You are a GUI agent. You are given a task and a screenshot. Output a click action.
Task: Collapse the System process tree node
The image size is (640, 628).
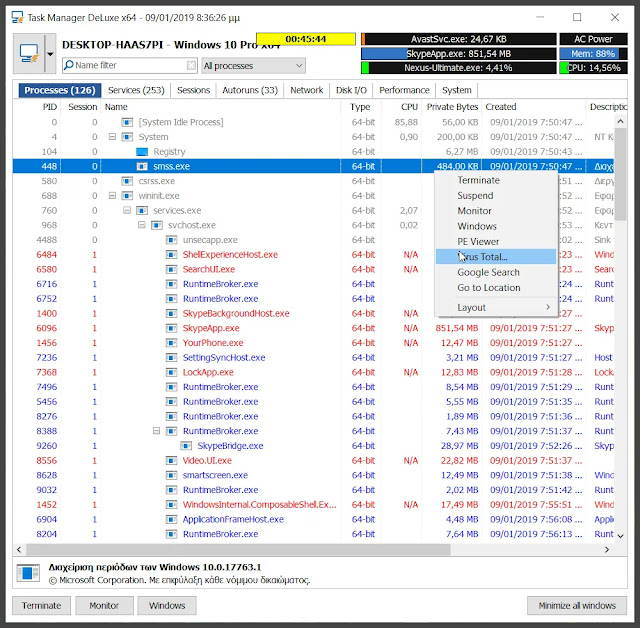click(x=112, y=137)
